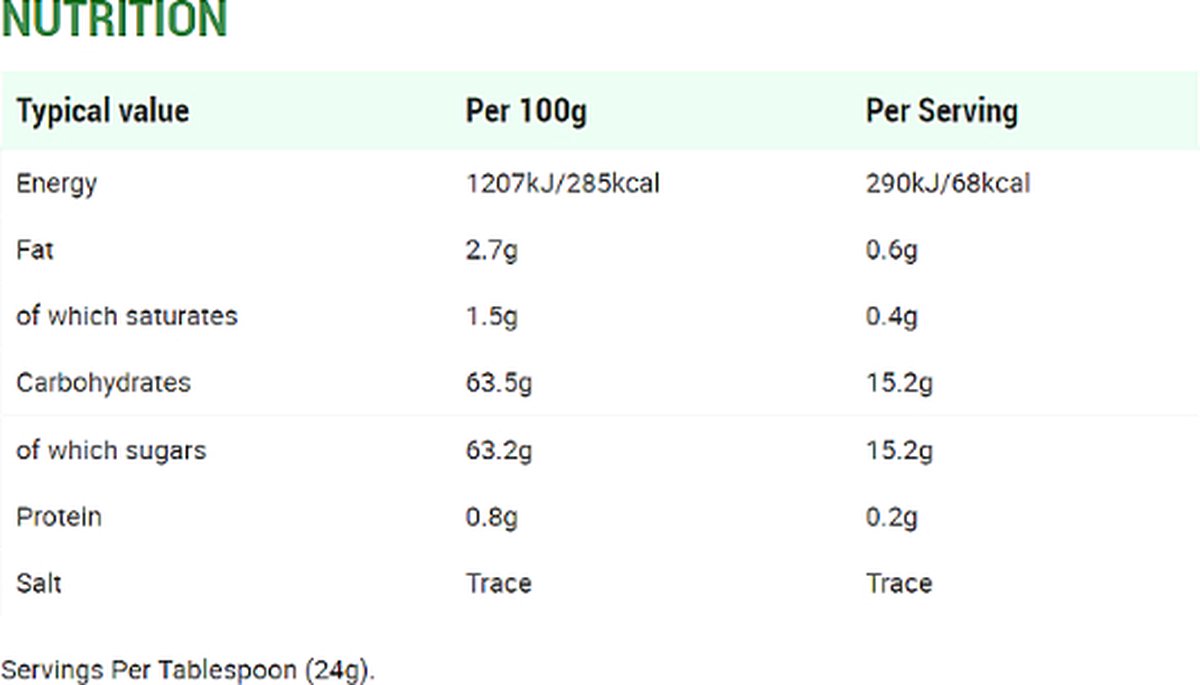Click the 290kJ/68kcal per serving value
The image size is (1200, 685).
(948, 183)
